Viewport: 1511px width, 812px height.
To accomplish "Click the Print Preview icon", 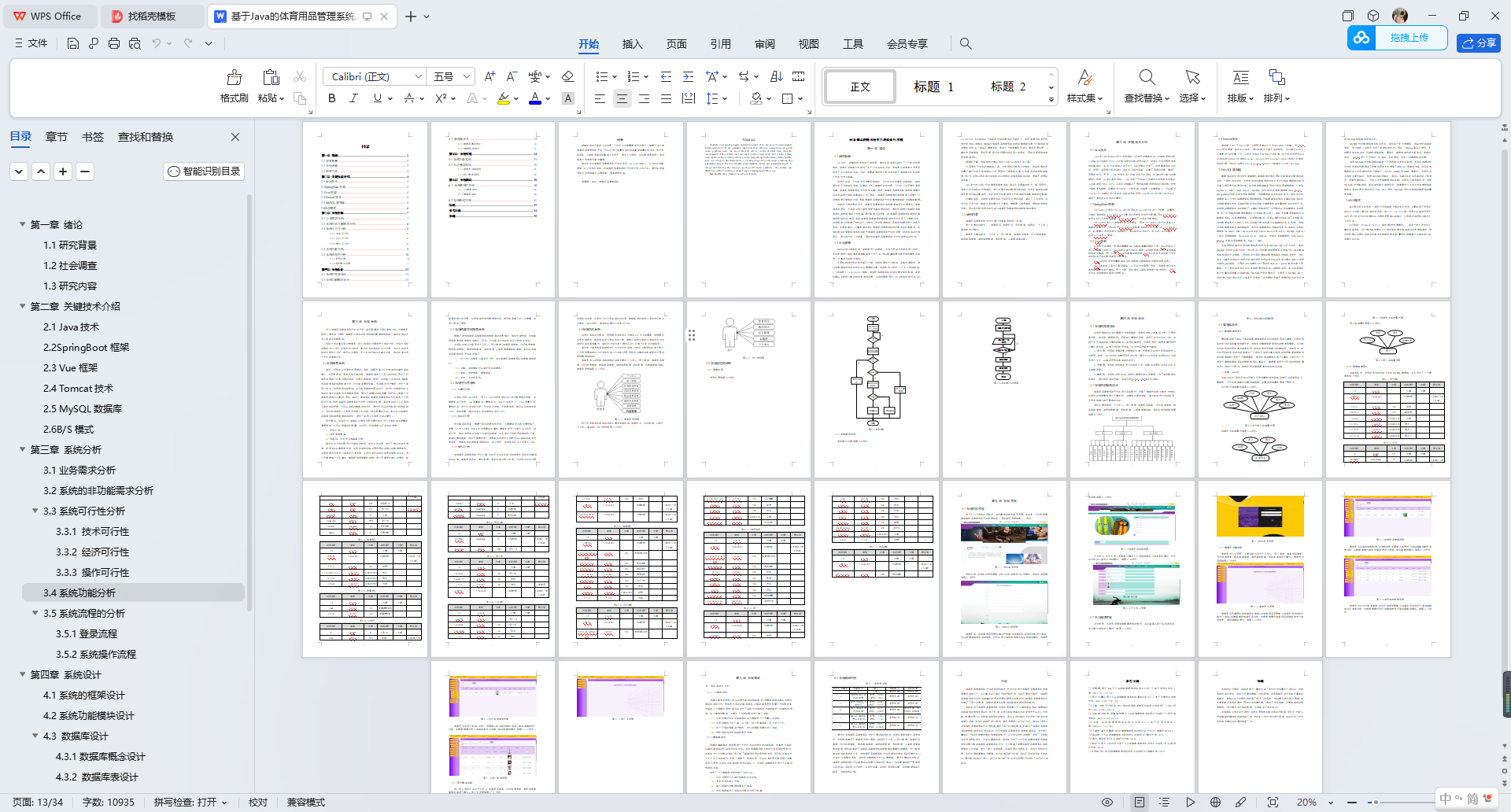I will point(135,43).
